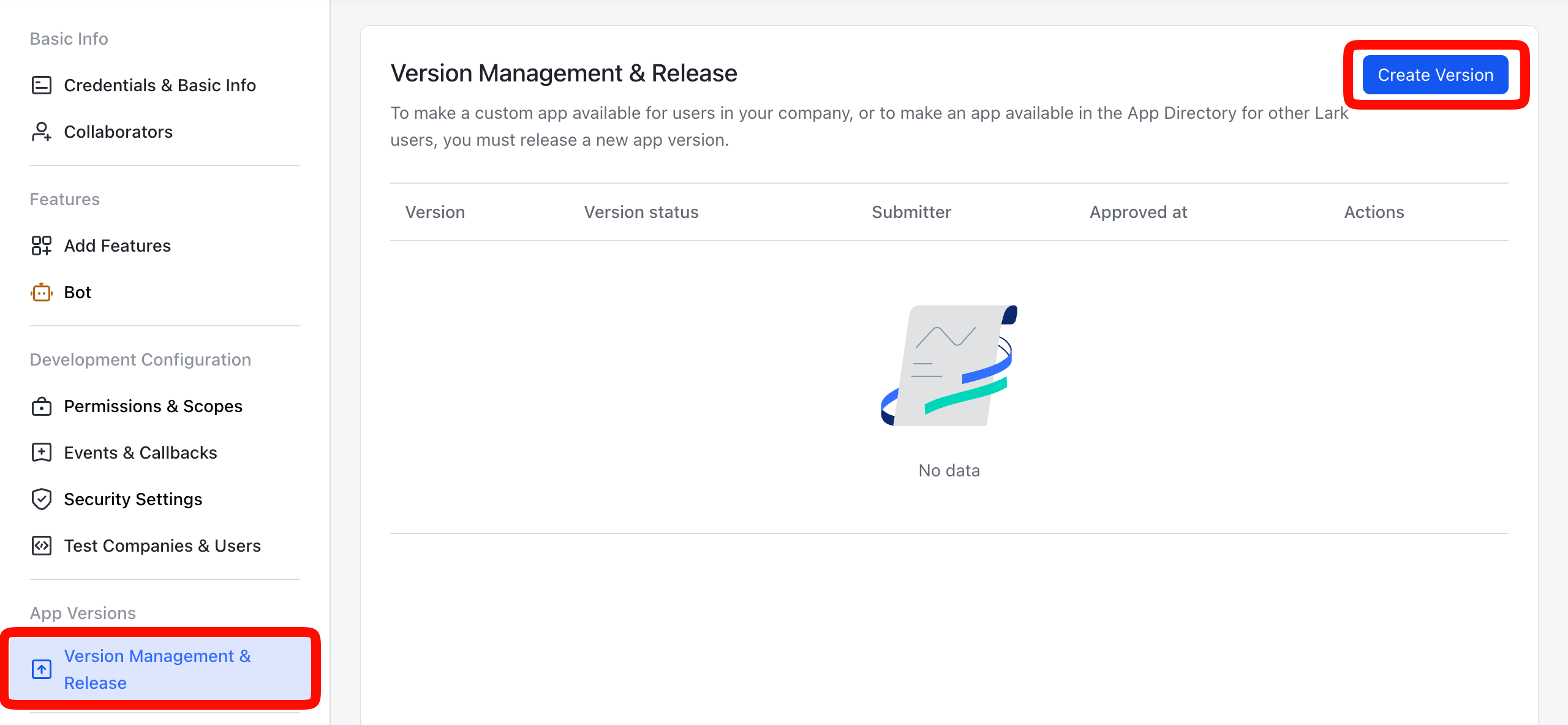1568x725 pixels.
Task: Open Security Settings
Action: pyautogui.click(x=133, y=499)
